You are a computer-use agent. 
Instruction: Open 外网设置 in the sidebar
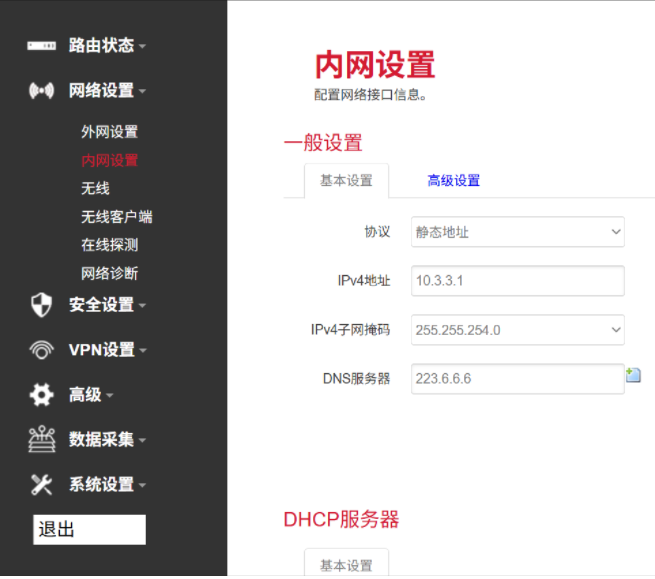click(109, 132)
